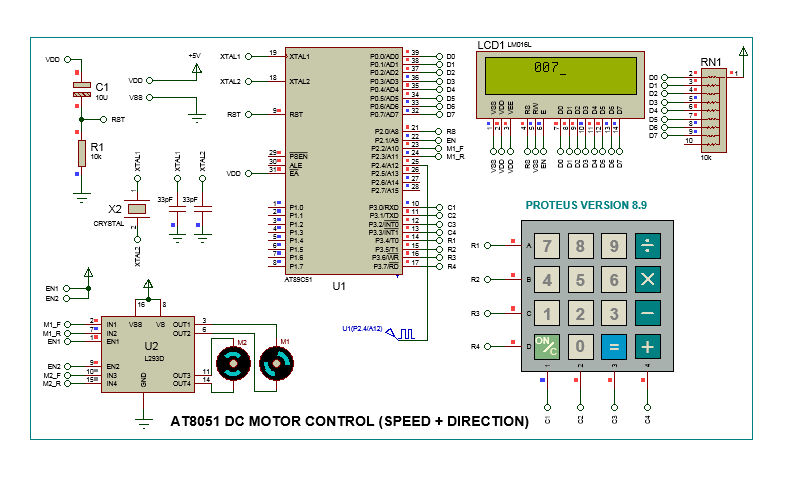
Task: Select the AT89C51 microcontroller U1
Action: tap(343, 161)
